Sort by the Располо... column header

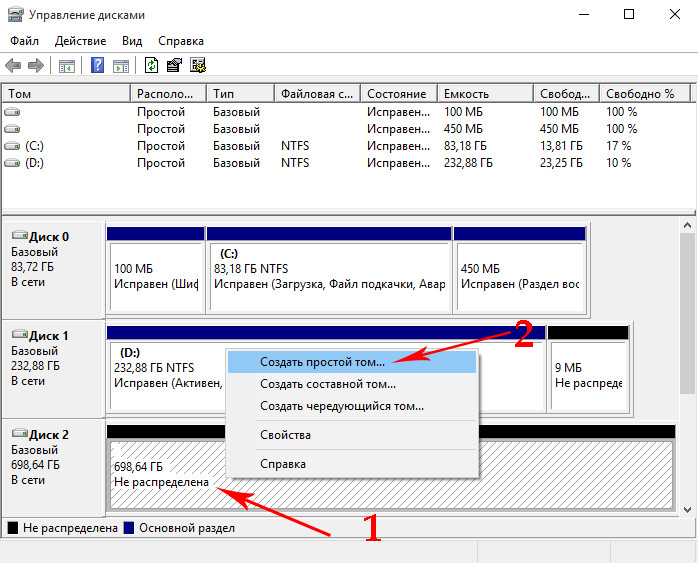169,94
